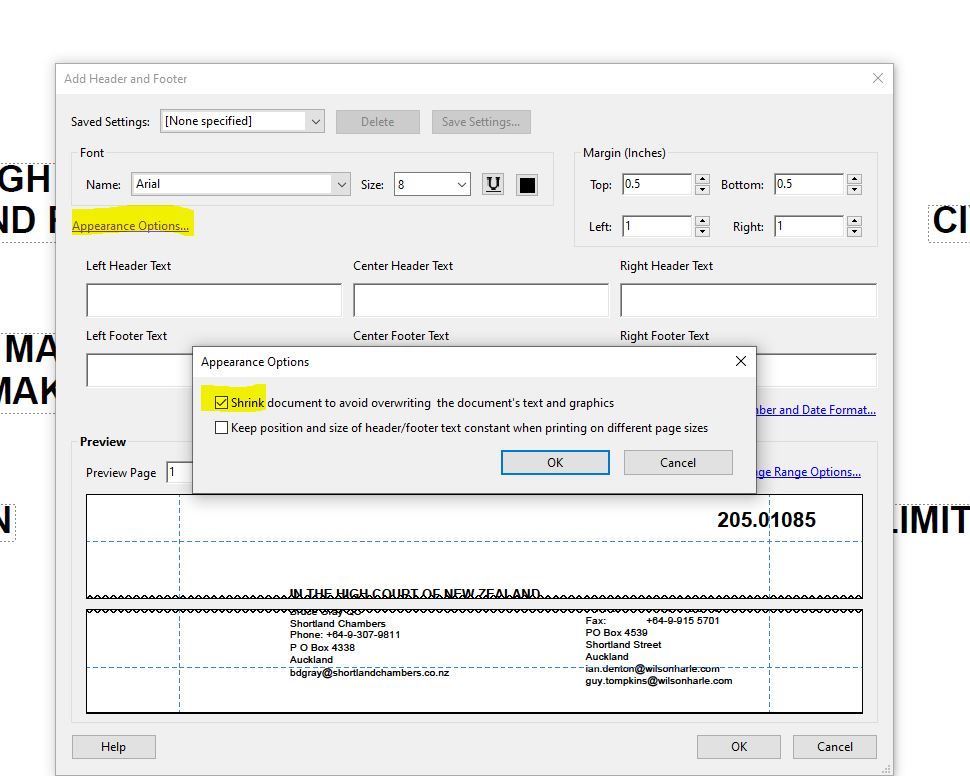970x776 pixels.
Task: Click OK in Appearance Options dialog
Action: [x=555, y=463]
